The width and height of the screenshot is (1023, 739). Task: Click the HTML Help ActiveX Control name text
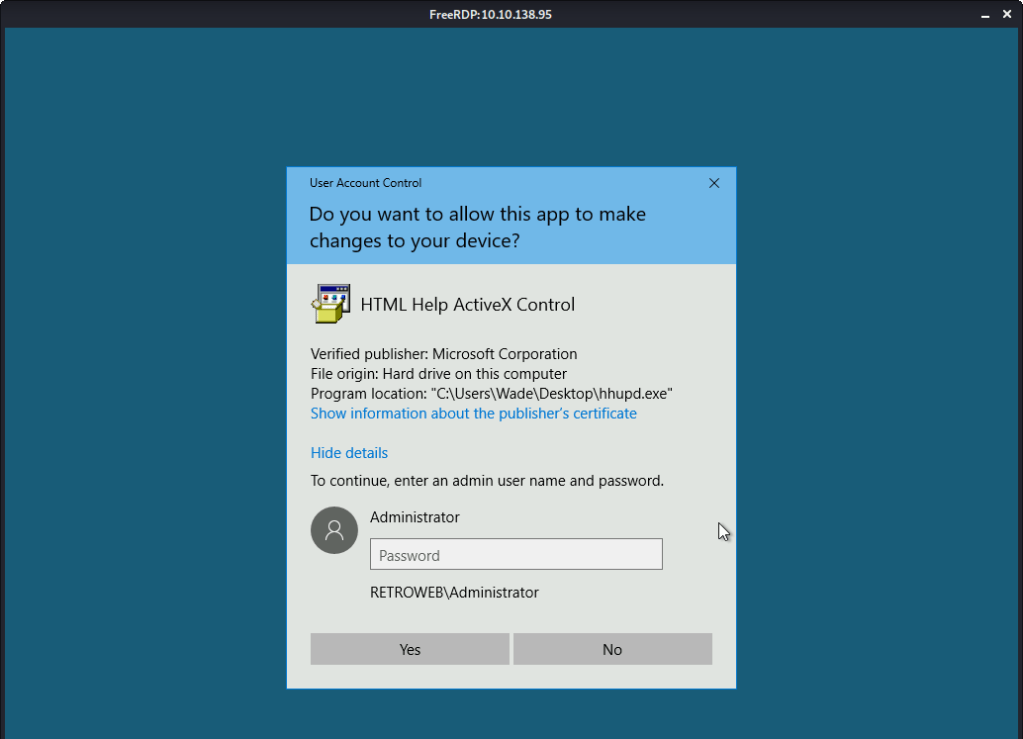(467, 305)
